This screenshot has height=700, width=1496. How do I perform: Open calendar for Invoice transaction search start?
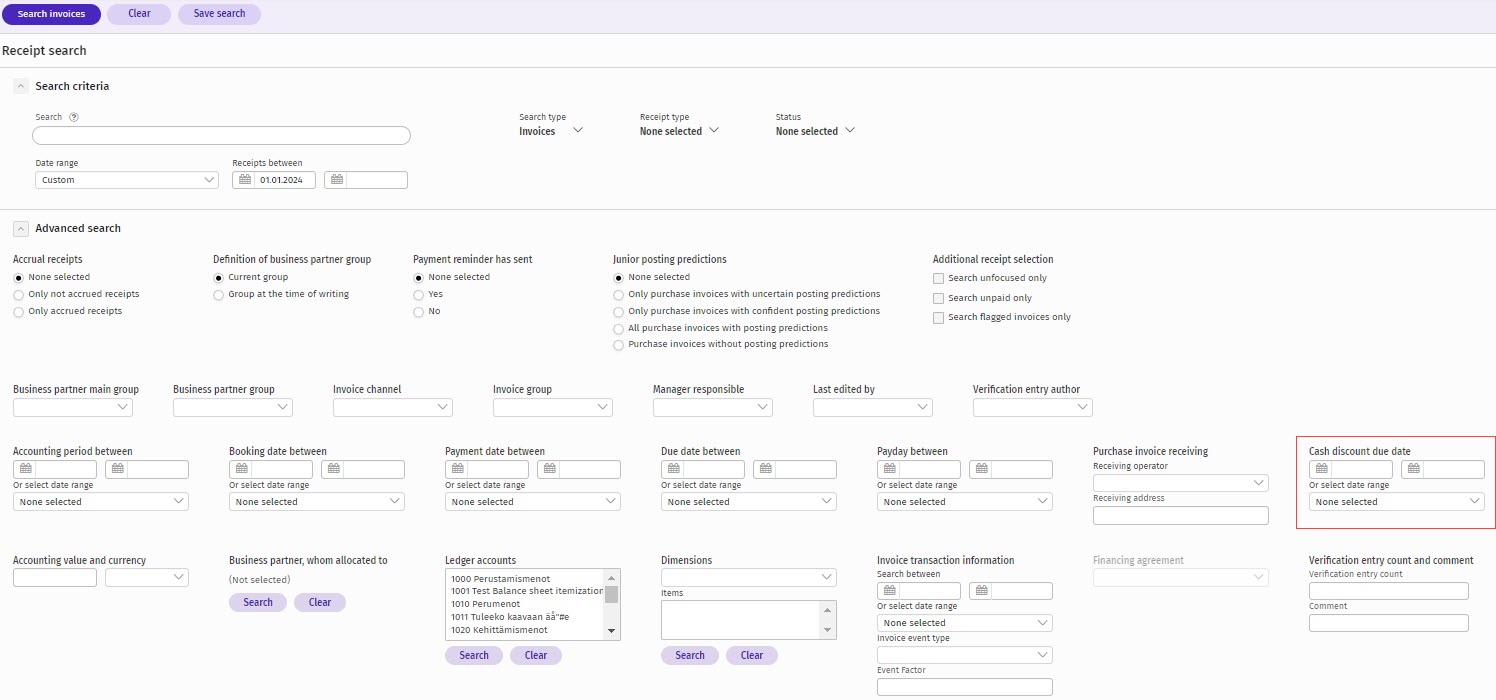889,591
